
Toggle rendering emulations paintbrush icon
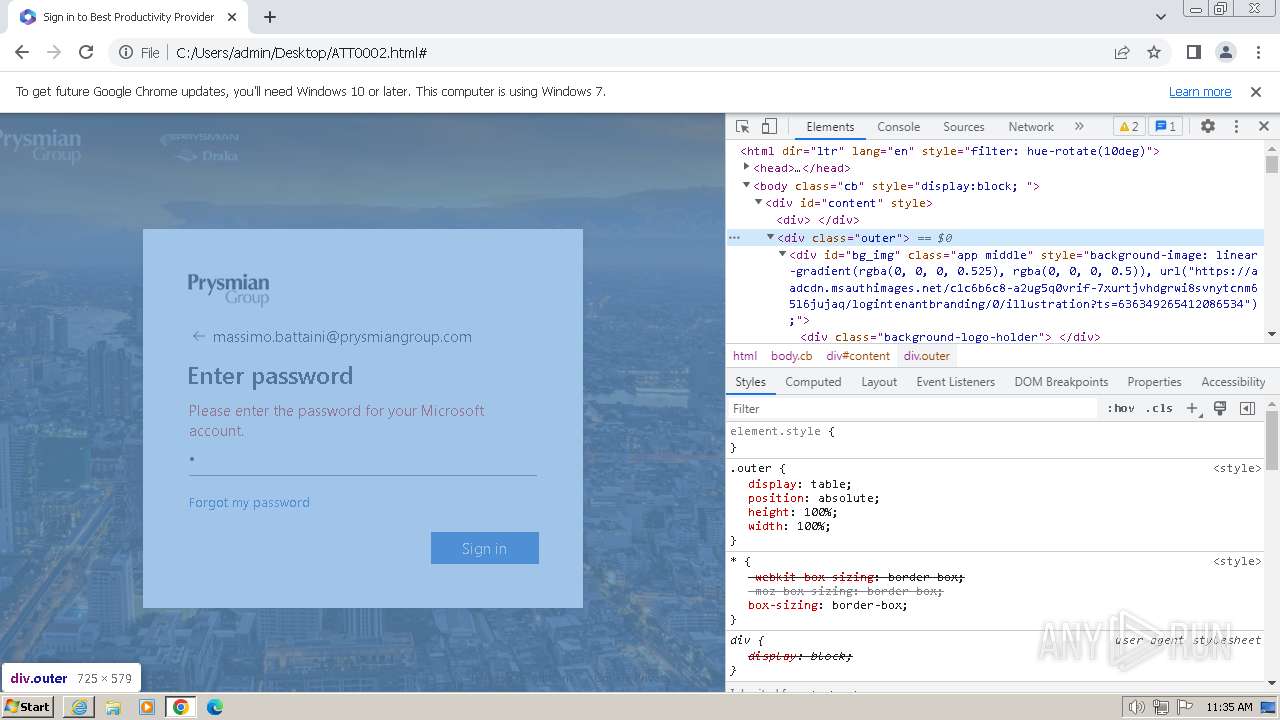pyautogui.click(x=1220, y=409)
